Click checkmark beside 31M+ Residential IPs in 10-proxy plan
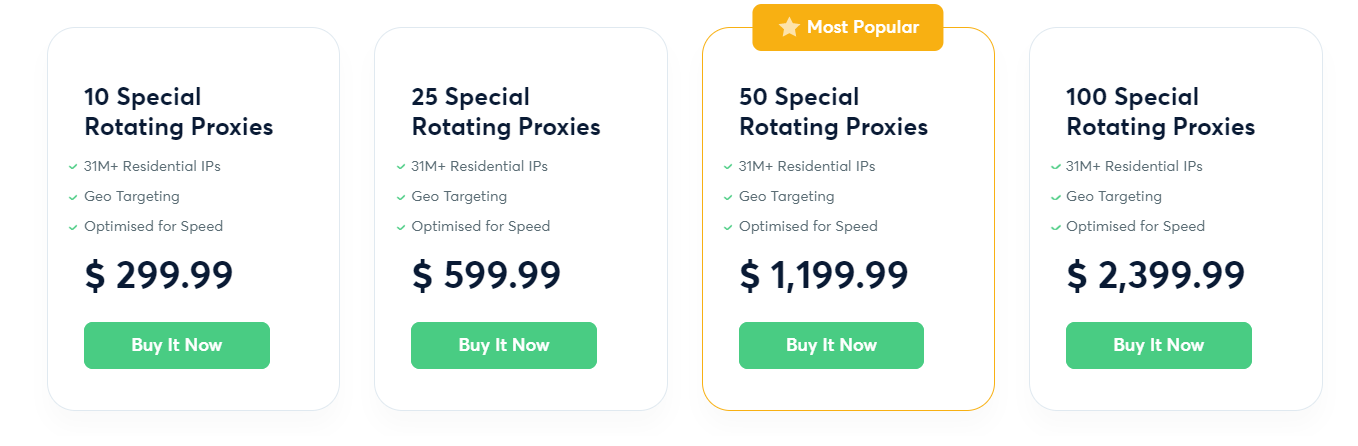 (x=73, y=167)
